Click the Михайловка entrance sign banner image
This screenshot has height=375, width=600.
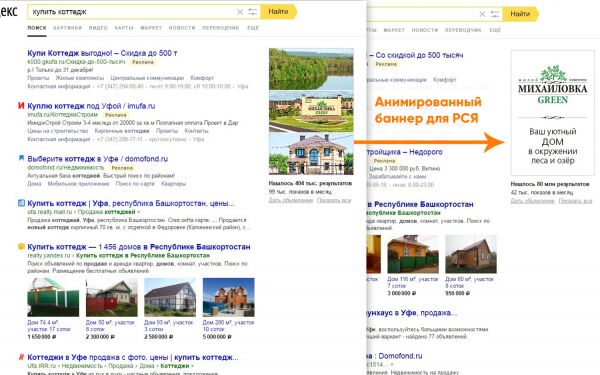point(311,111)
